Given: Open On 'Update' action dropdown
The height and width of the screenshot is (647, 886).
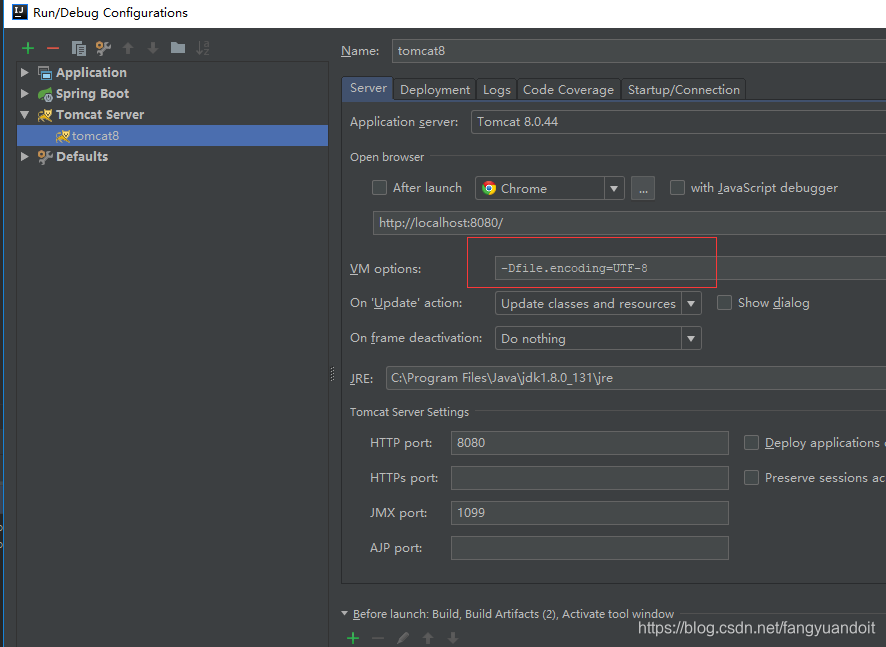Looking at the screenshot, I should [691, 303].
